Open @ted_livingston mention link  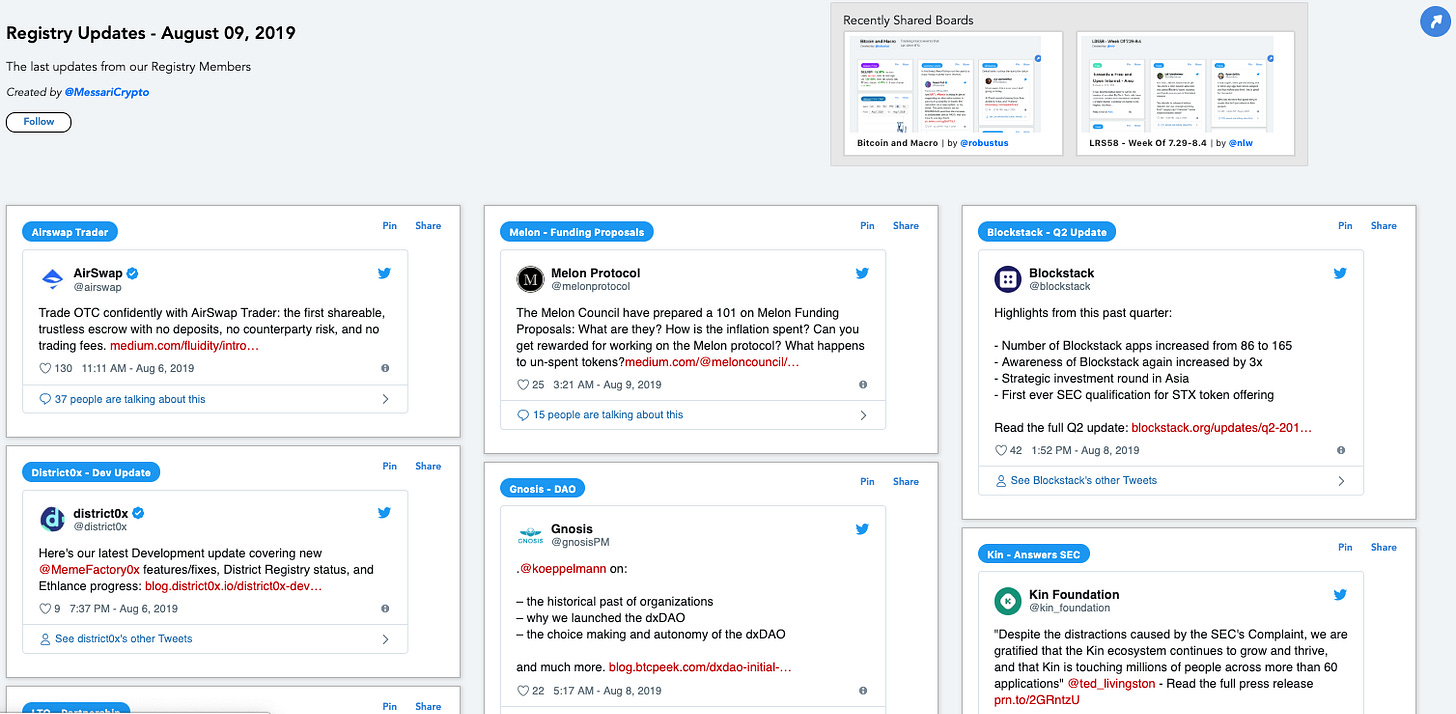(1111, 684)
